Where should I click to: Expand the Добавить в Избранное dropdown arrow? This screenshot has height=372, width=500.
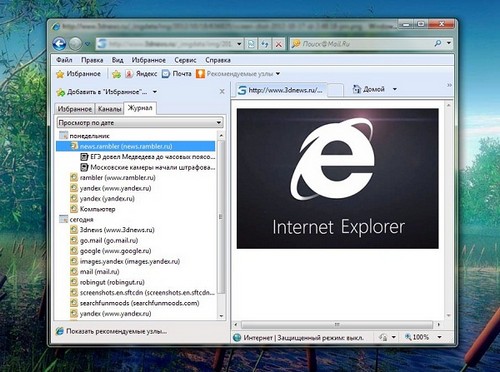point(155,92)
